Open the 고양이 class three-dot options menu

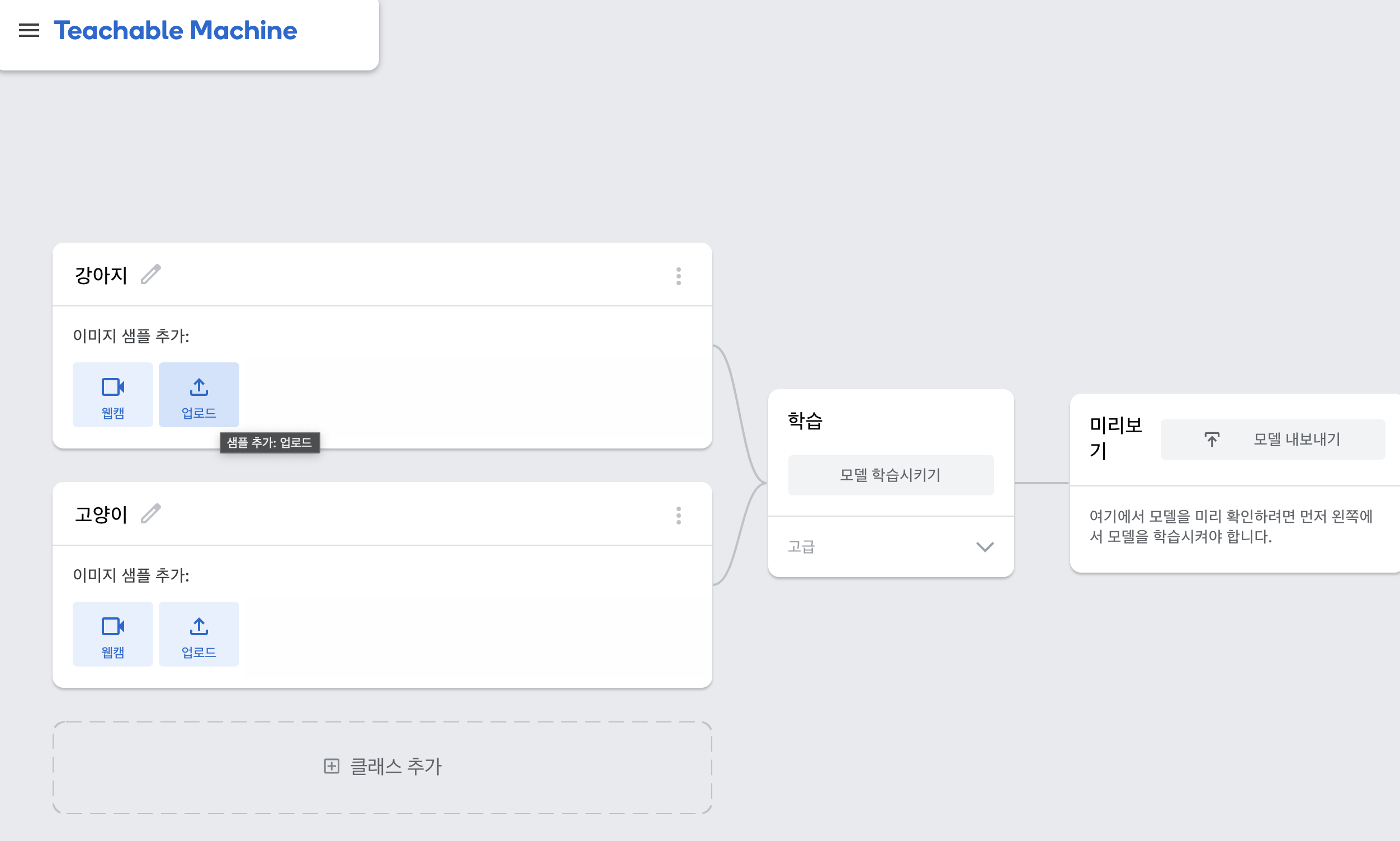click(678, 515)
